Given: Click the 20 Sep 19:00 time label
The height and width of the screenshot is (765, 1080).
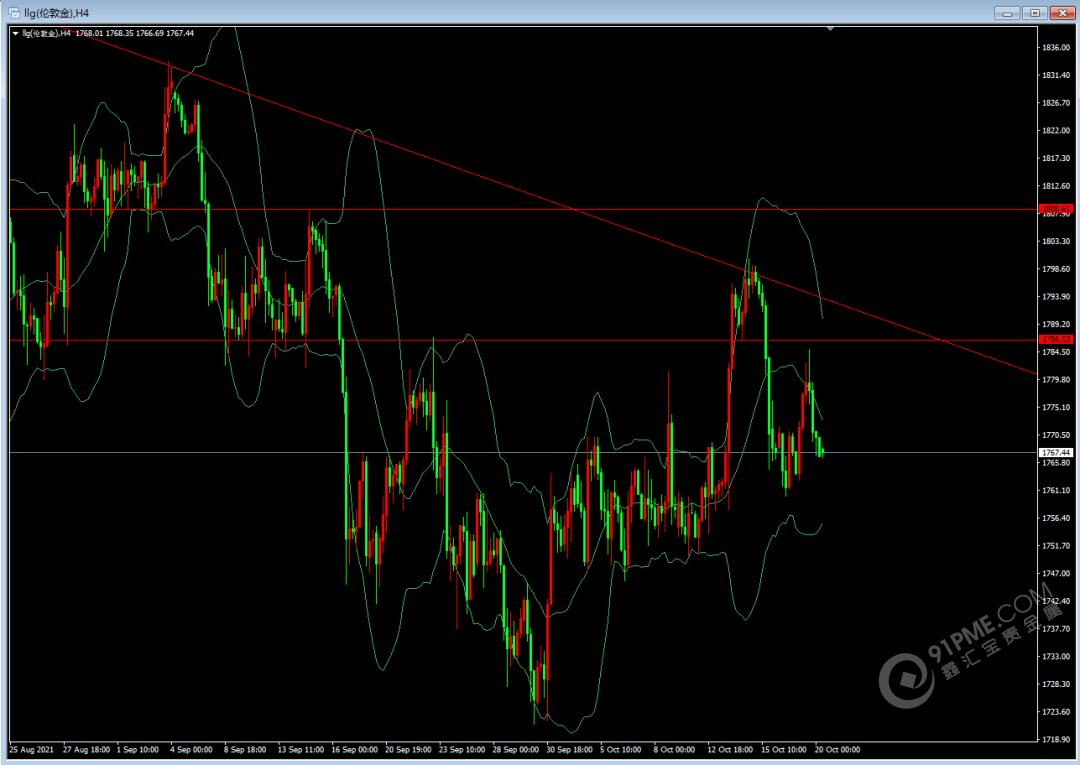Looking at the screenshot, I should (408, 749).
